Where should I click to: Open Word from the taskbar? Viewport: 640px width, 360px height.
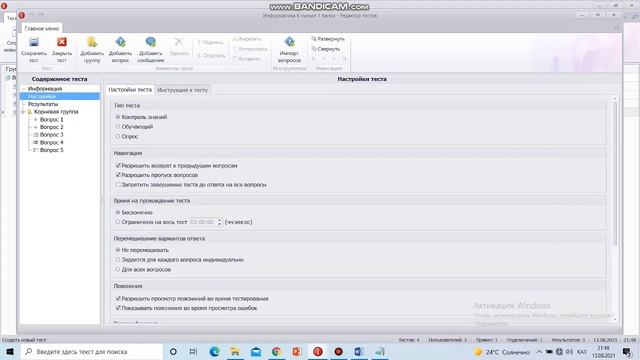click(359, 351)
